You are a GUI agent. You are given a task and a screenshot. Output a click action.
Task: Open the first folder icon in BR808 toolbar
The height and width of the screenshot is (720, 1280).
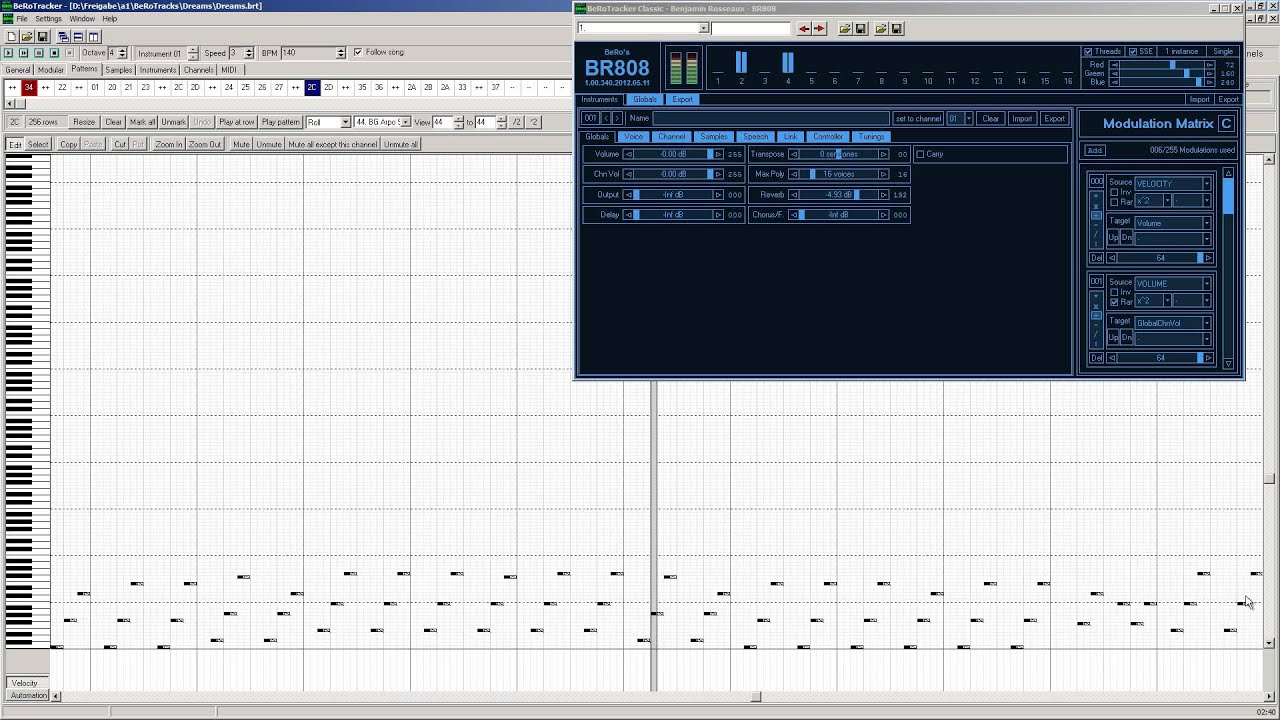click(845, 29)
